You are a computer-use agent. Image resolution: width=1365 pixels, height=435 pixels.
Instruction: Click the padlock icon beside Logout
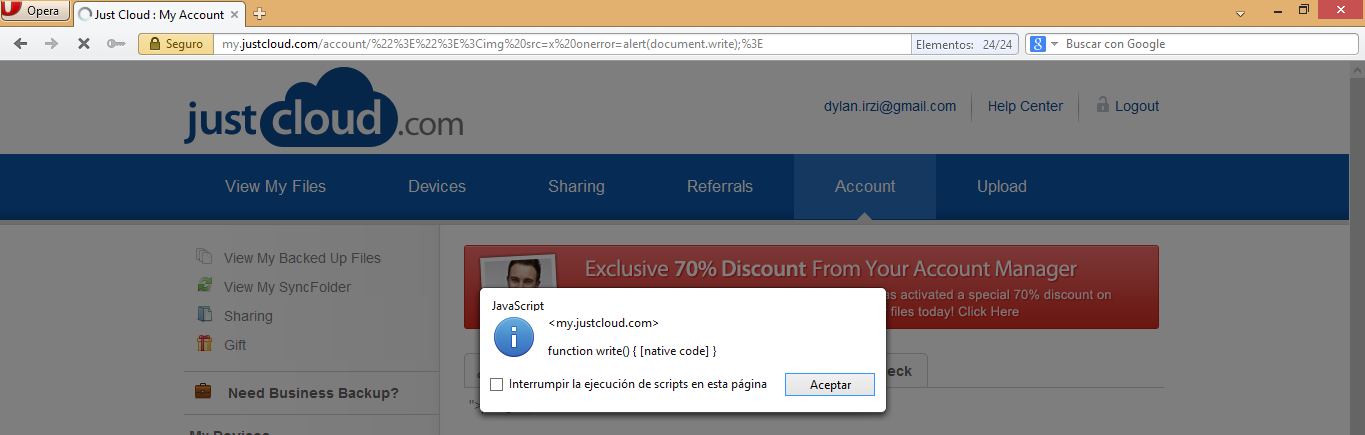click(1103, 104)
